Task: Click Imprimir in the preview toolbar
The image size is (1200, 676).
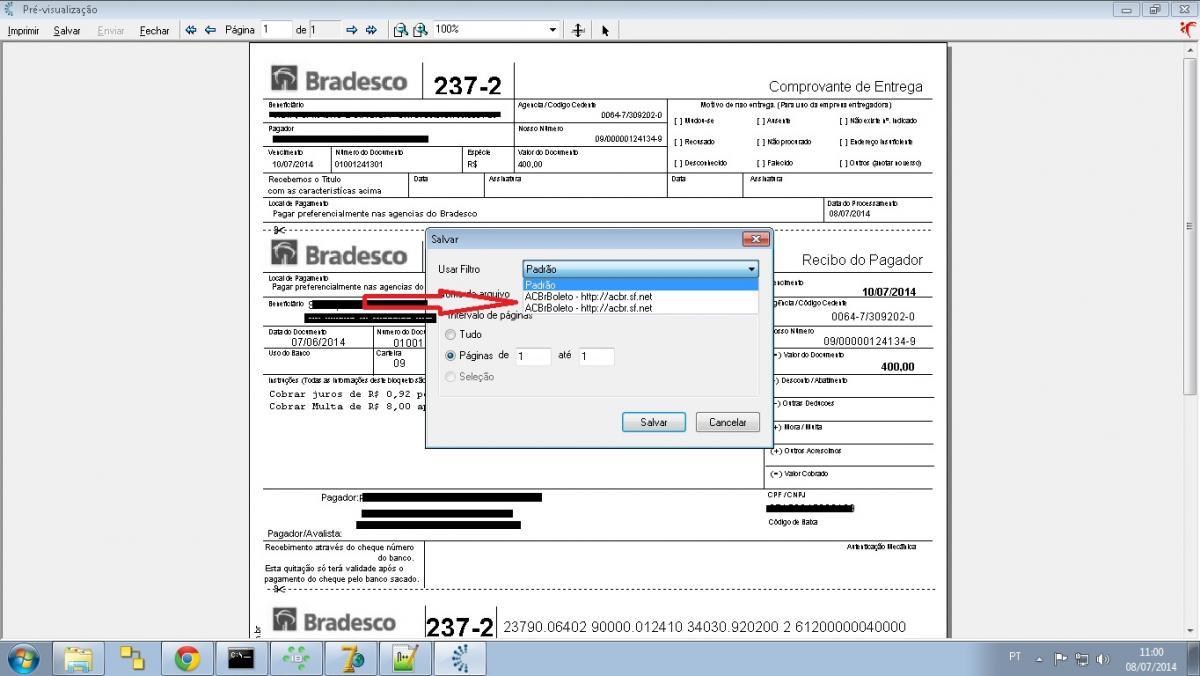Action: [23, 31]
